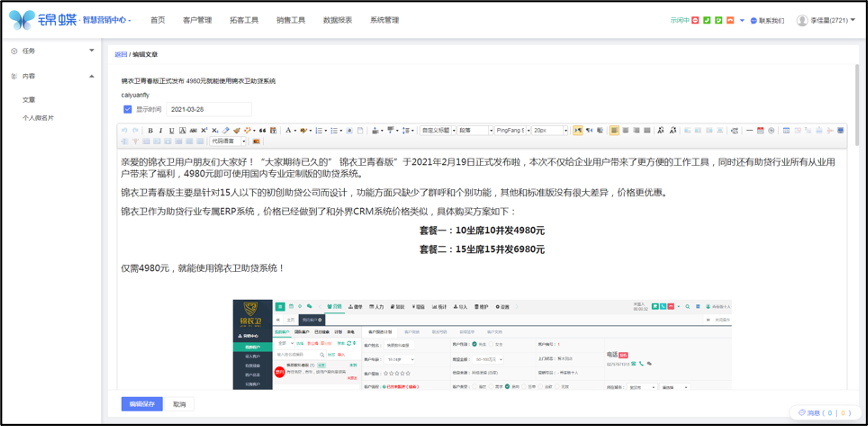Open the 消息 notification button
Viewport: 868px width, 427px height.
coord(825,413)
